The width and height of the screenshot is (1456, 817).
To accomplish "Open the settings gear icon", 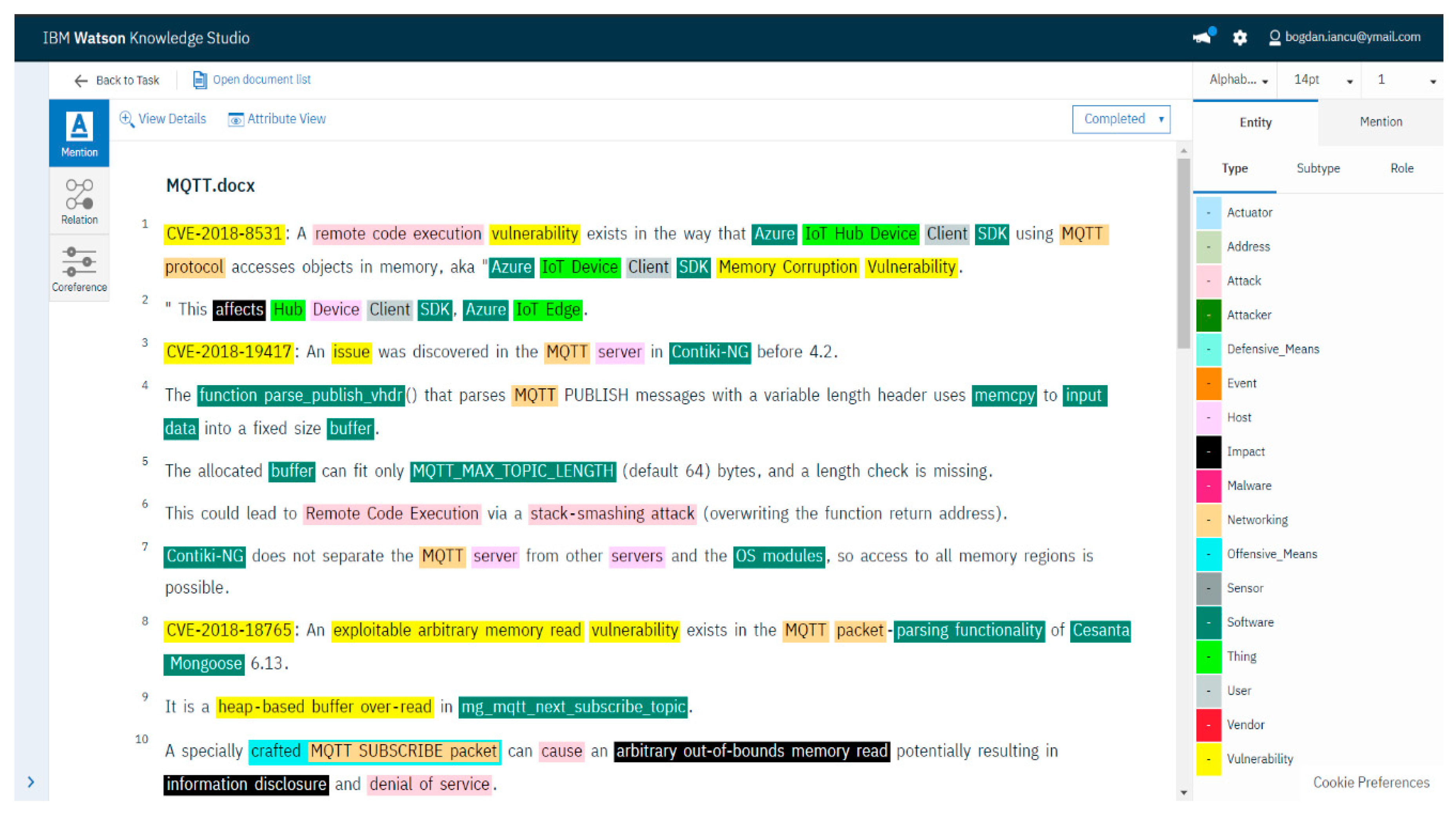I will pyautogui.click(x=1240, y=38).
